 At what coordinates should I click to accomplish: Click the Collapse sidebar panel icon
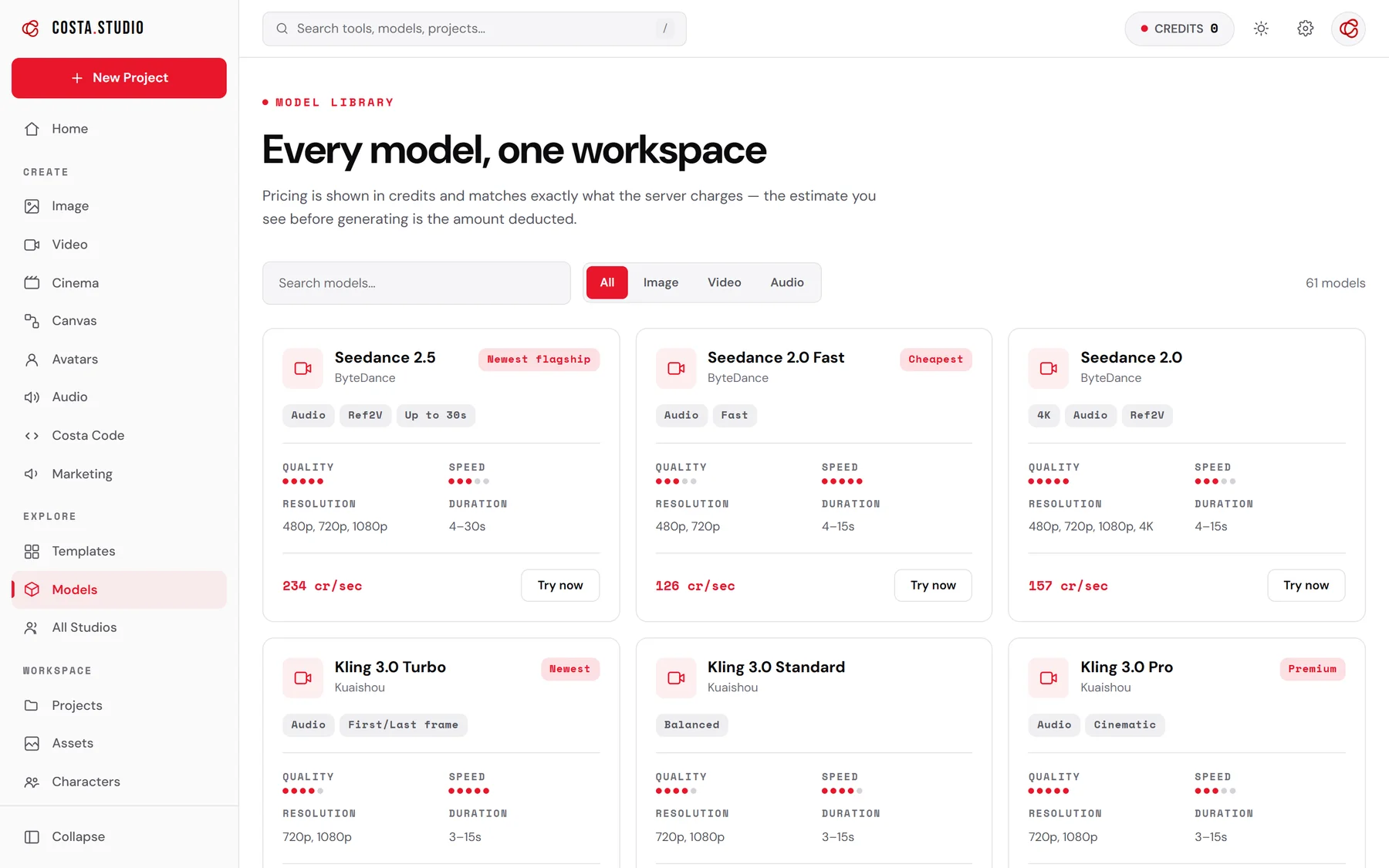point(32,837)
